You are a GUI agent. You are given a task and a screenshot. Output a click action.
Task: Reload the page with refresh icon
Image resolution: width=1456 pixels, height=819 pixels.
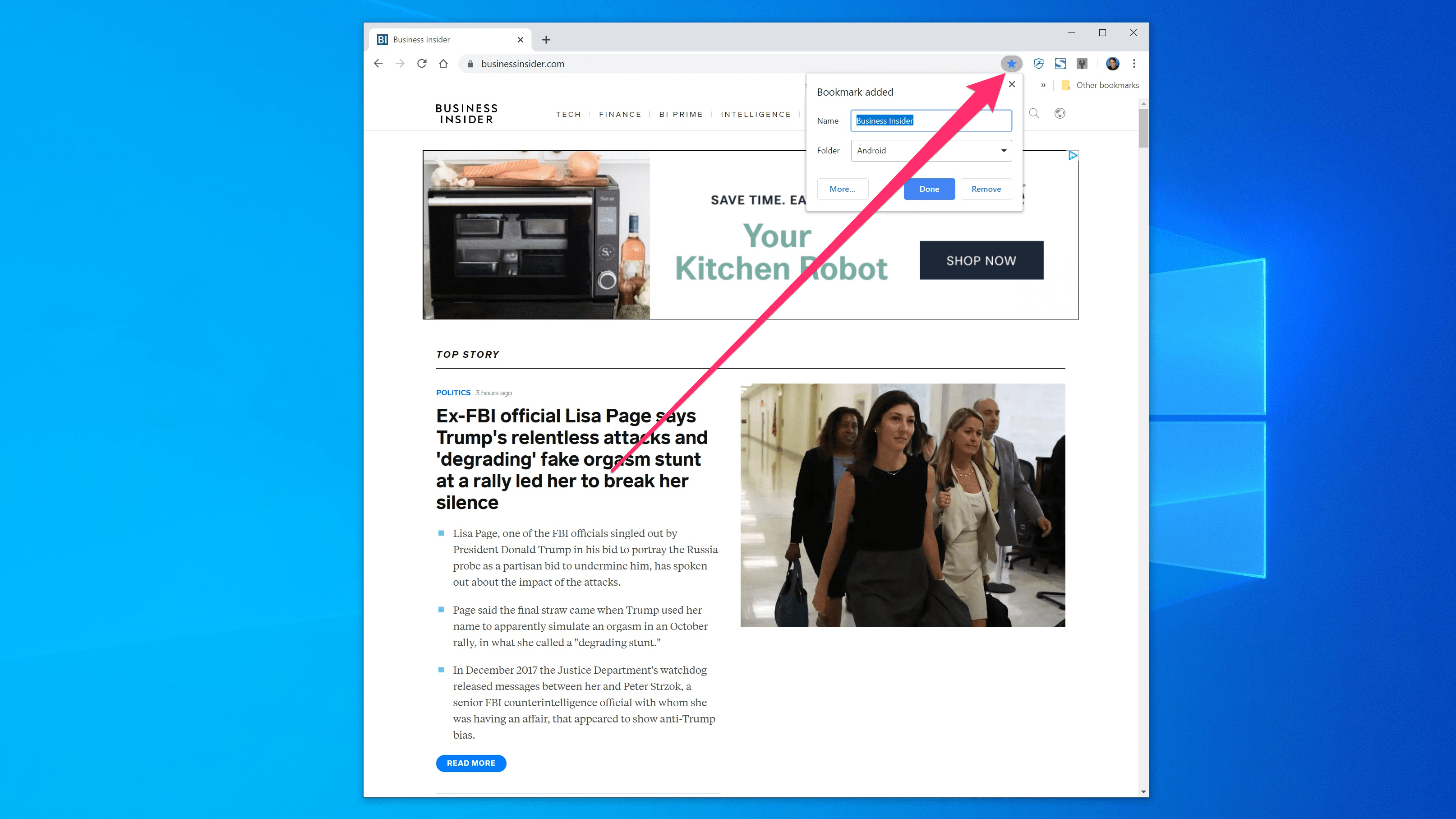tap(422, 64)
